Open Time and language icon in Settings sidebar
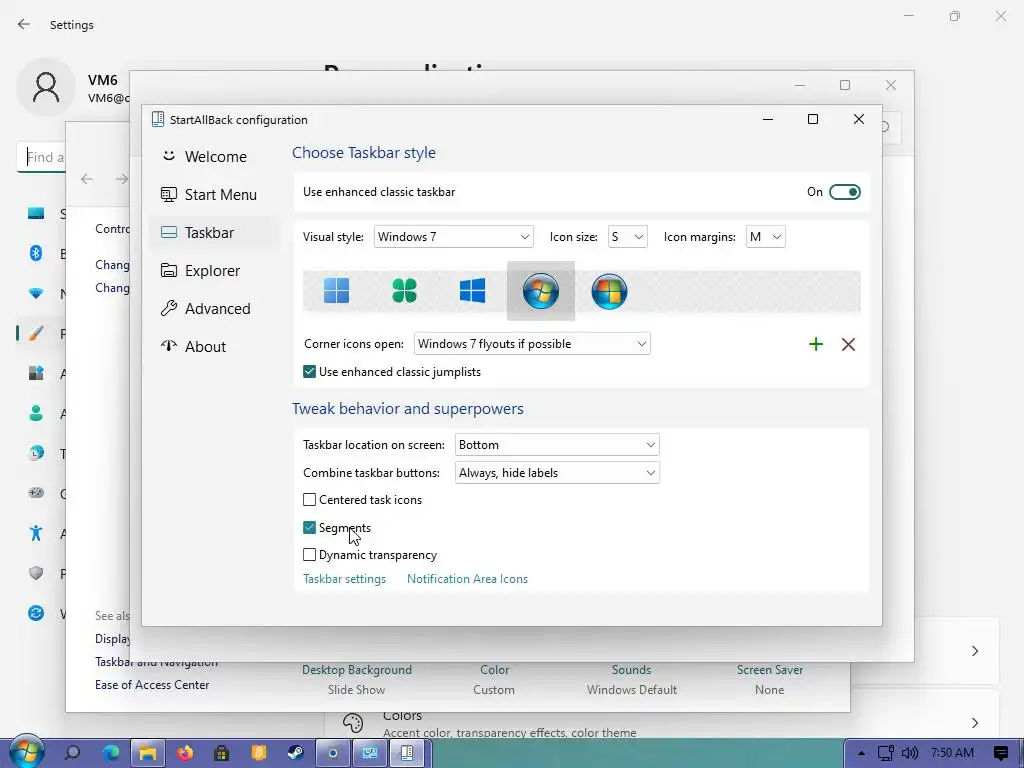 [36, 453]
